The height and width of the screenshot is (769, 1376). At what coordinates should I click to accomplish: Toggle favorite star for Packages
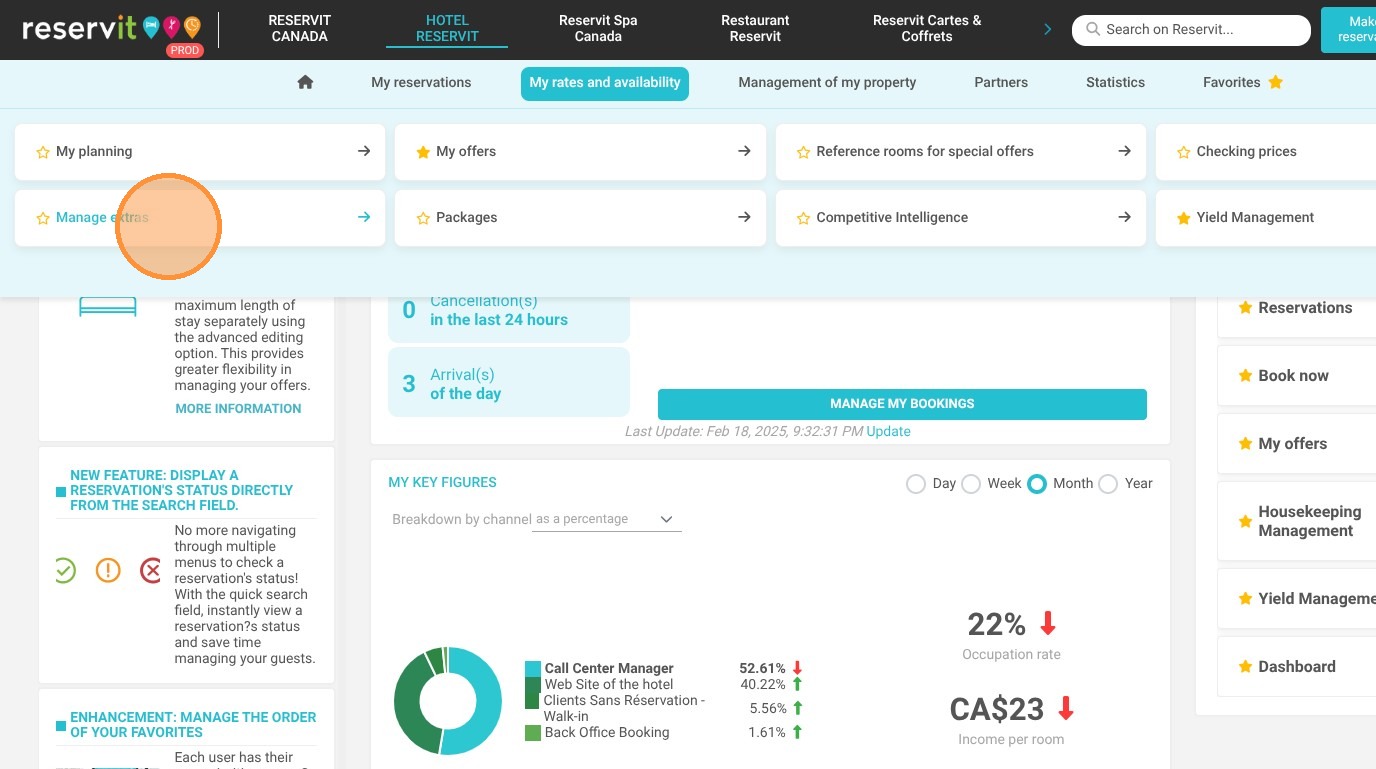coord(423,218)
